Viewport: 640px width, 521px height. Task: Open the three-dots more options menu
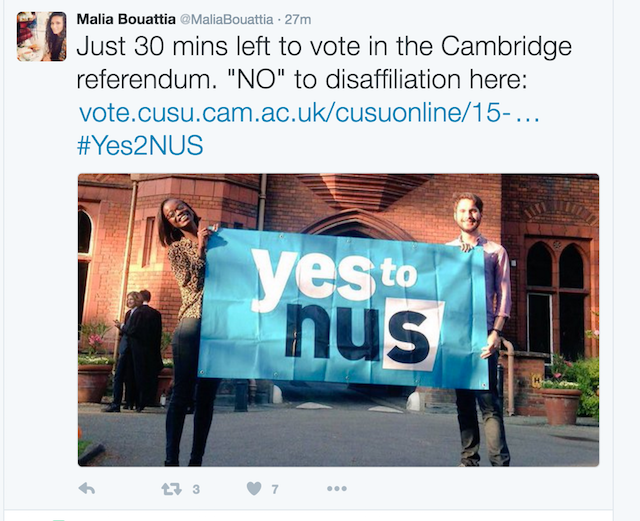coord(337,488)
